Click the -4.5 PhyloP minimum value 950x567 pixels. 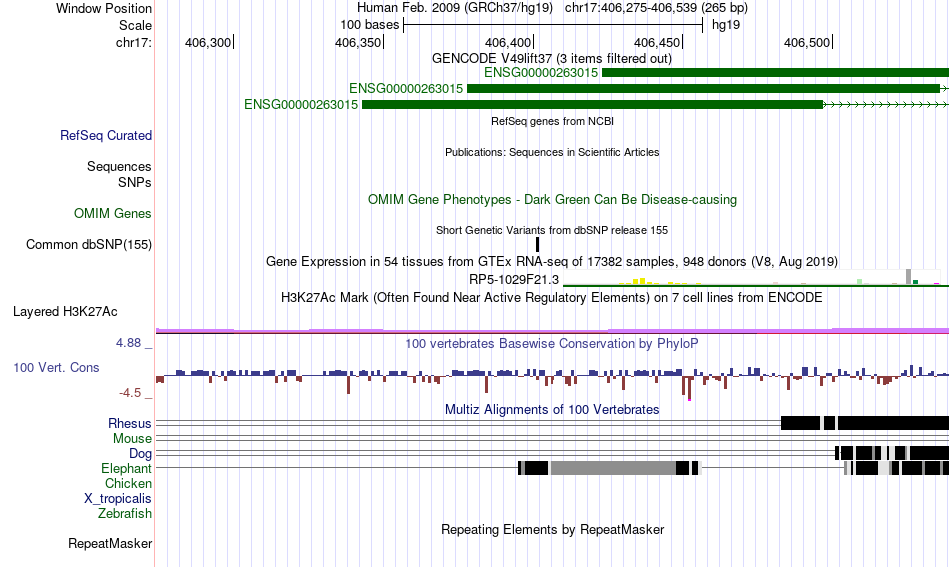tap(130, 393)
